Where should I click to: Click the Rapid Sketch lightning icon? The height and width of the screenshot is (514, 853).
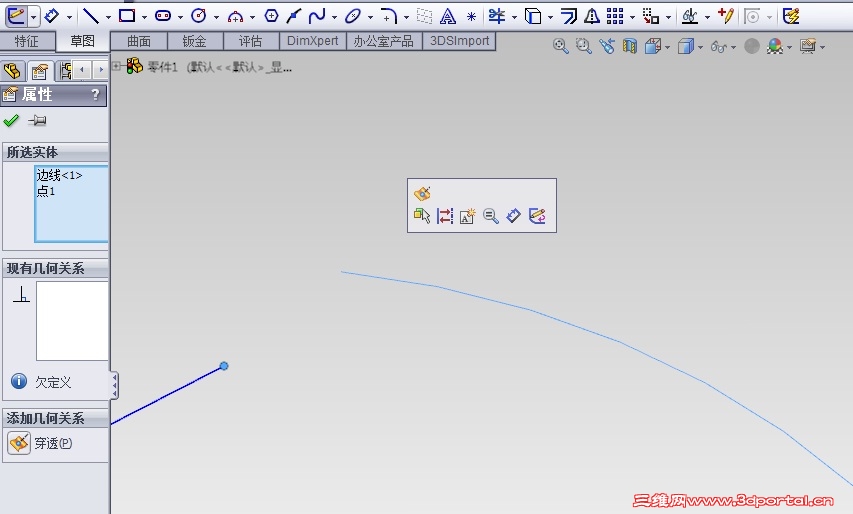coord(791,16)
